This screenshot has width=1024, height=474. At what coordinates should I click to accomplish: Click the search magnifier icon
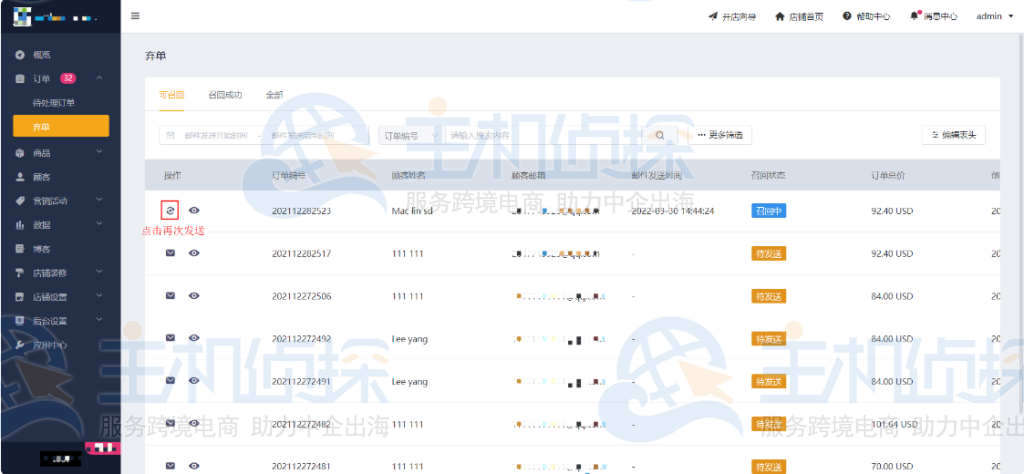click(x=660, y=135)
